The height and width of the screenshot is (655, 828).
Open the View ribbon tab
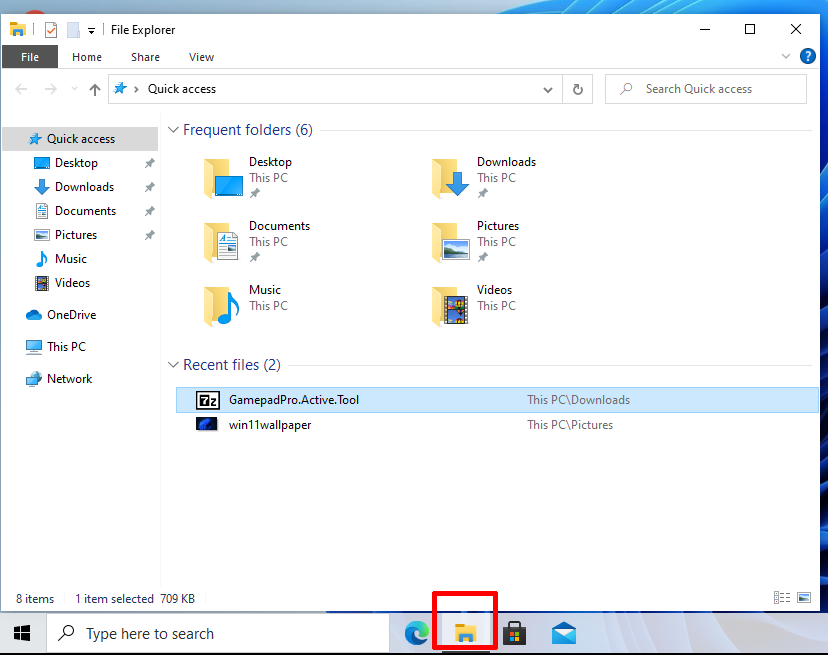[x=201, y=57]
